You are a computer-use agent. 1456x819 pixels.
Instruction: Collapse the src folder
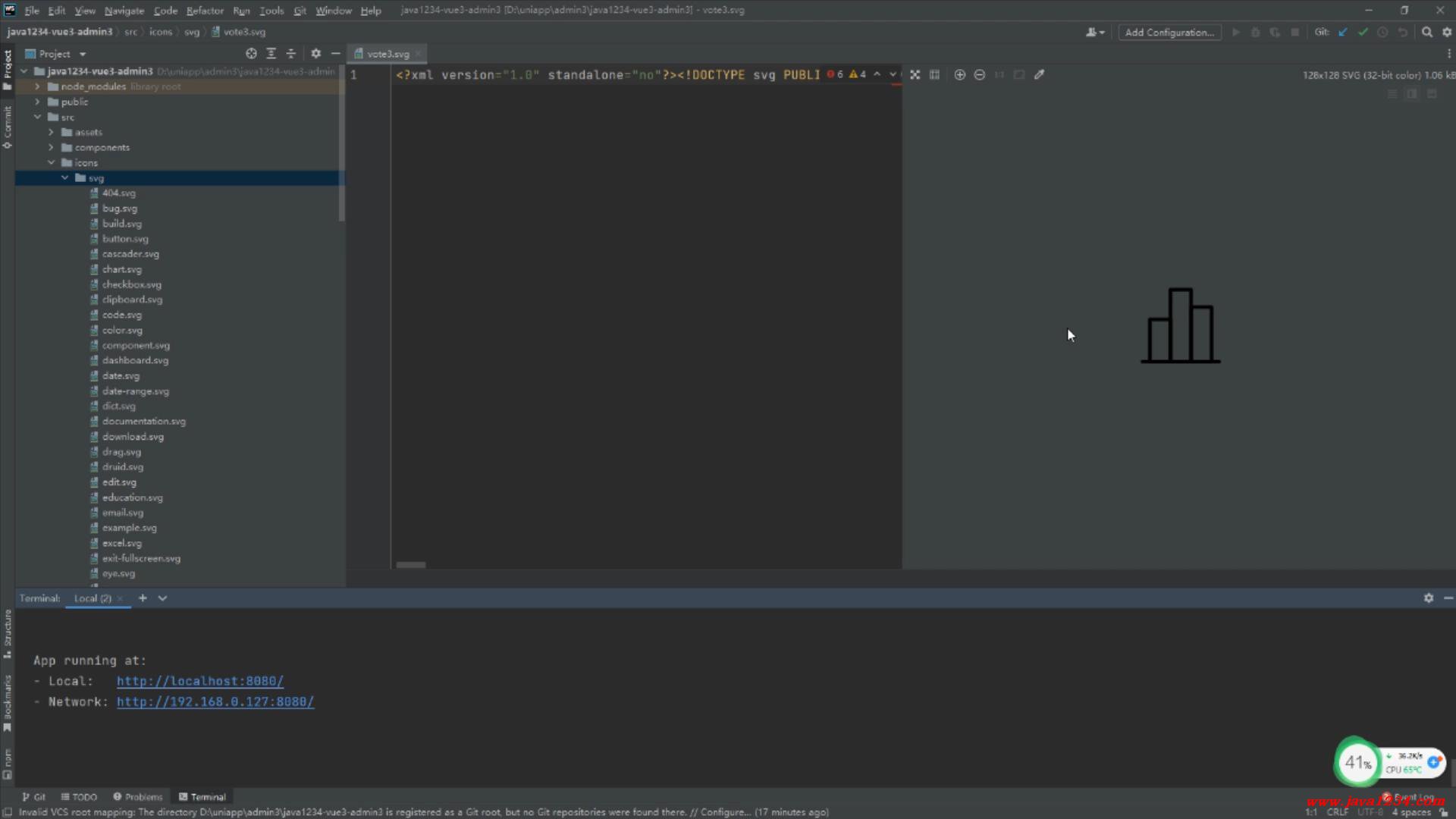click(37, 117)
